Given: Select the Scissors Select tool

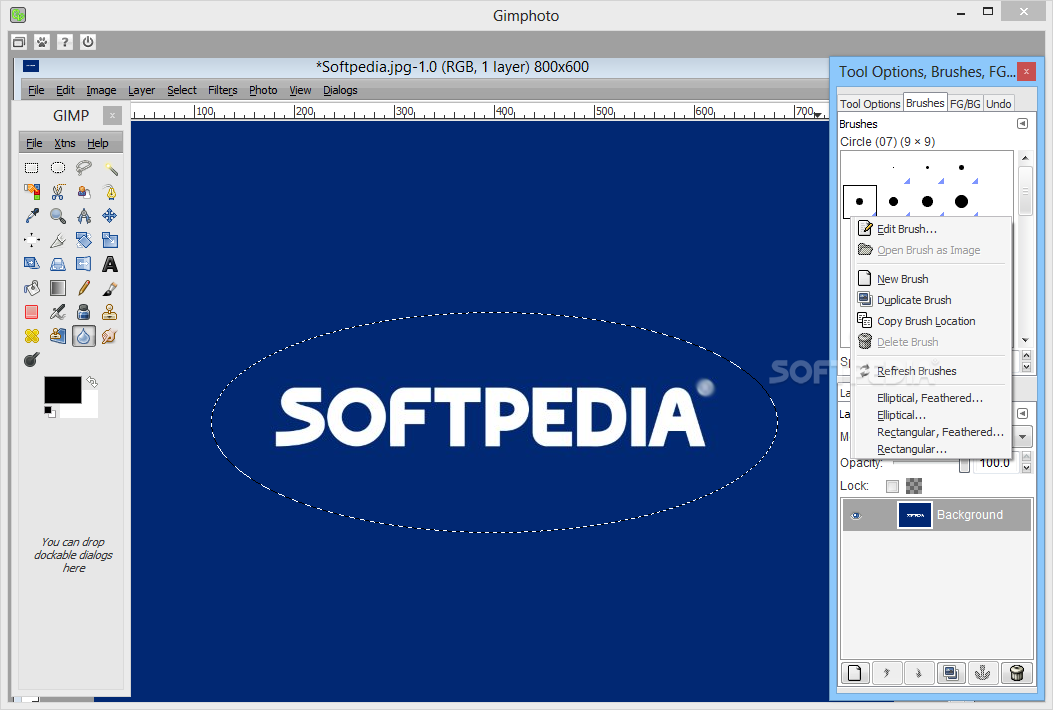Looking at the screenshot, I should point(58,192).
